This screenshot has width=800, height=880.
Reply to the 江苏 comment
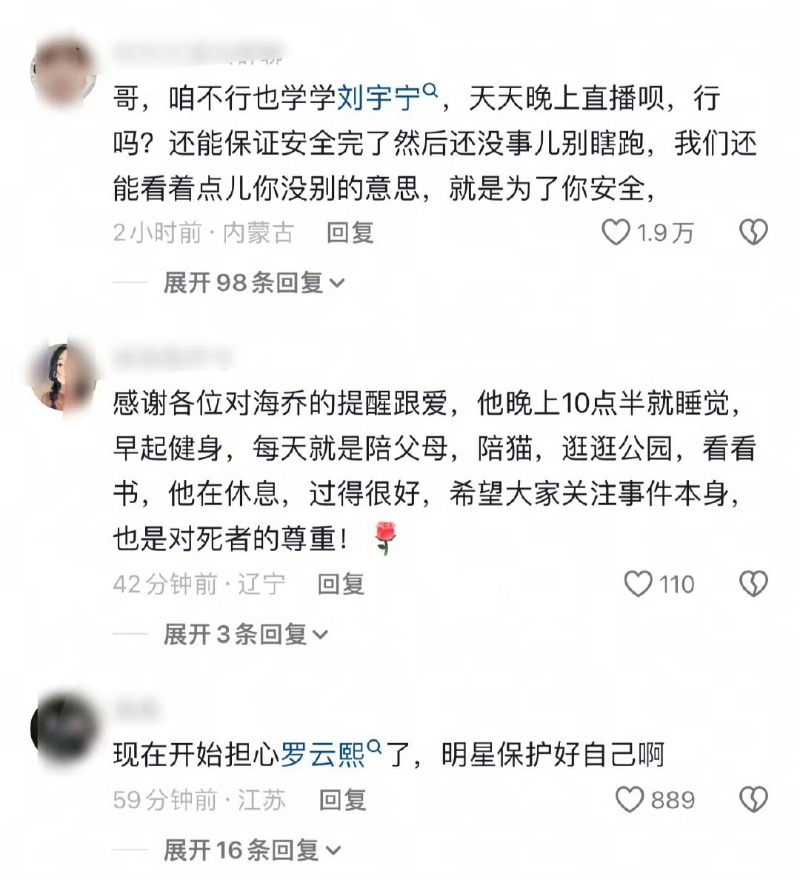(x=342, y=800)
